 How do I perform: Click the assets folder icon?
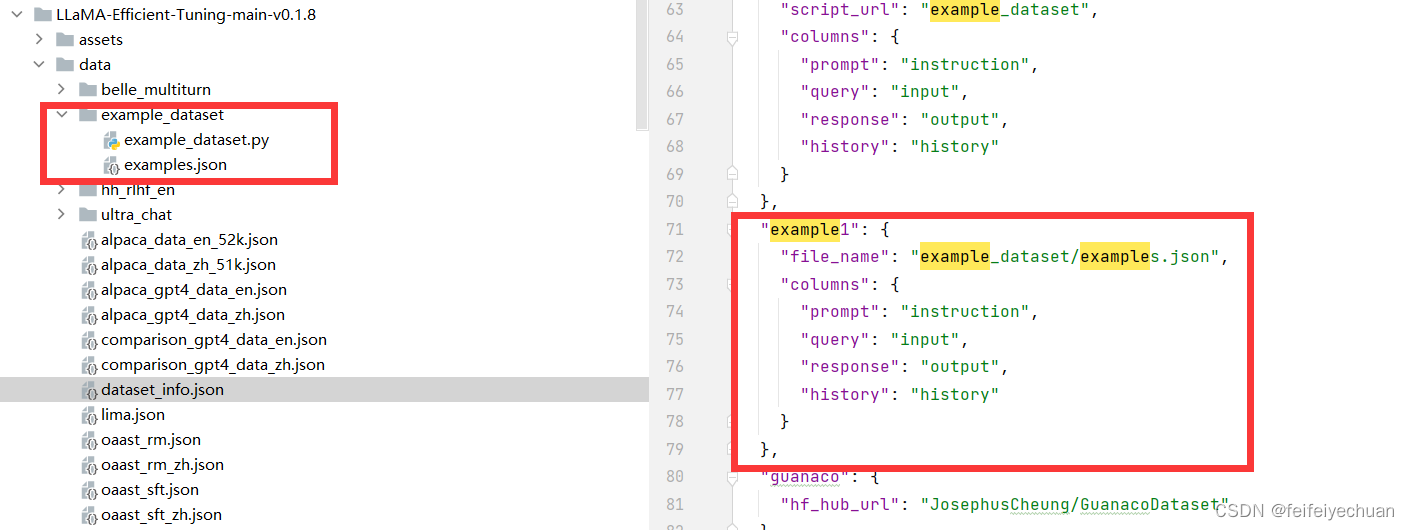tap(65, 40)
